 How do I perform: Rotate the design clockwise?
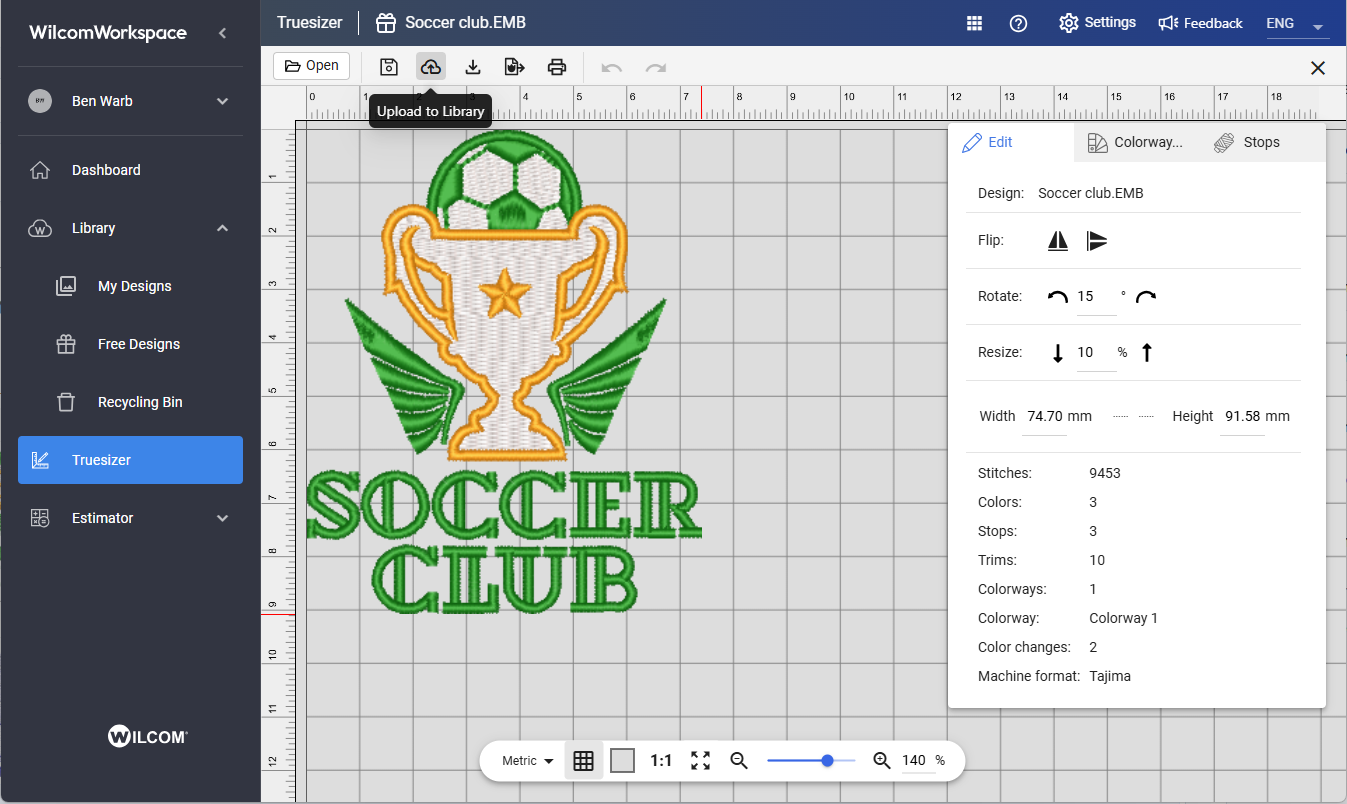pos(1146,297)
